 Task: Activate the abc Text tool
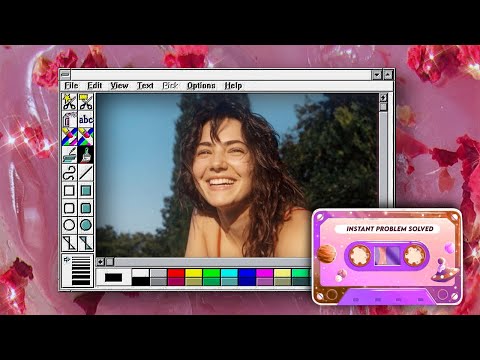click(86, 119)
